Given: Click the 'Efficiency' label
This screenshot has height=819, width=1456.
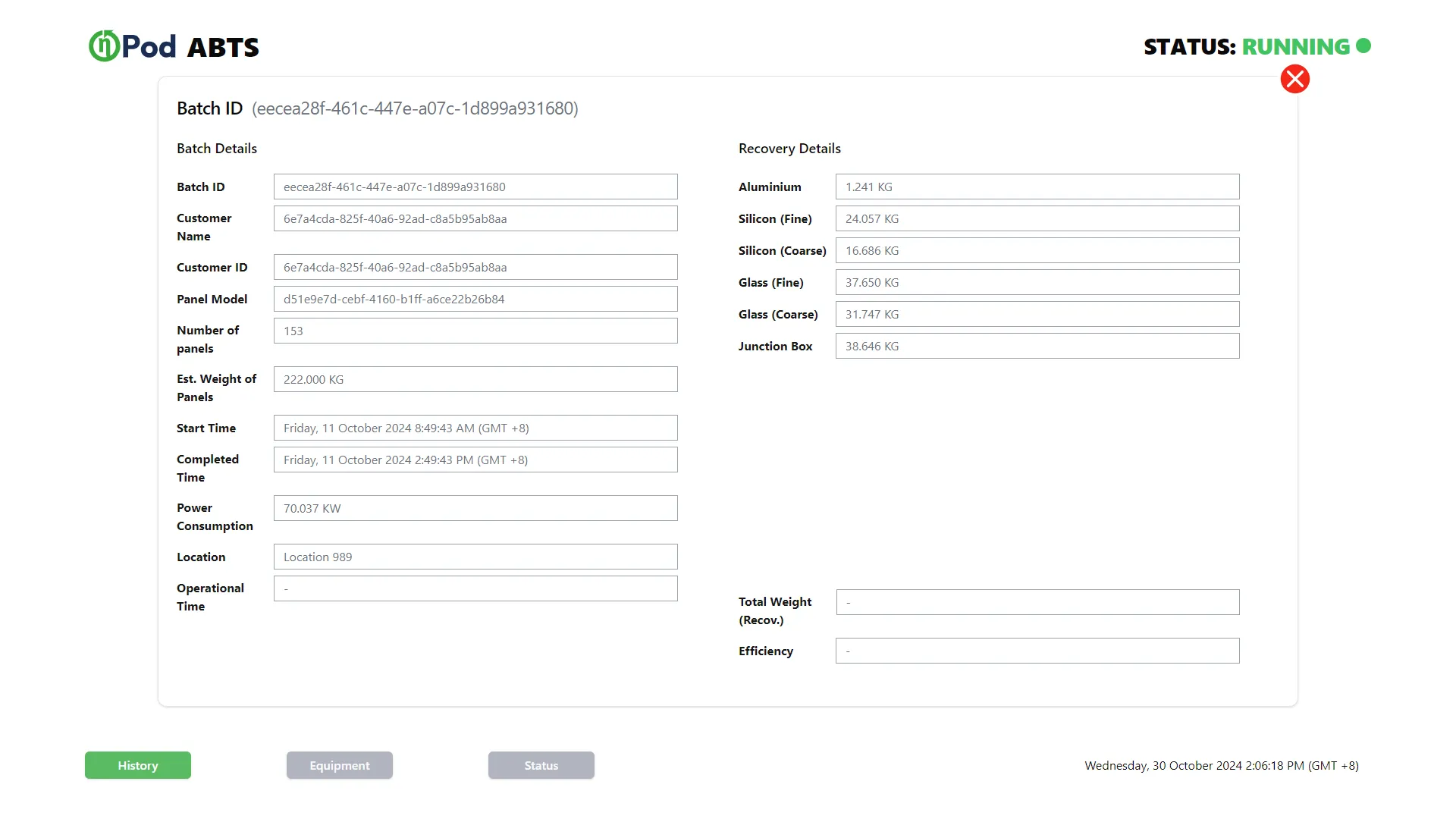Looking at the screenshot, I should tap(766, 651).
